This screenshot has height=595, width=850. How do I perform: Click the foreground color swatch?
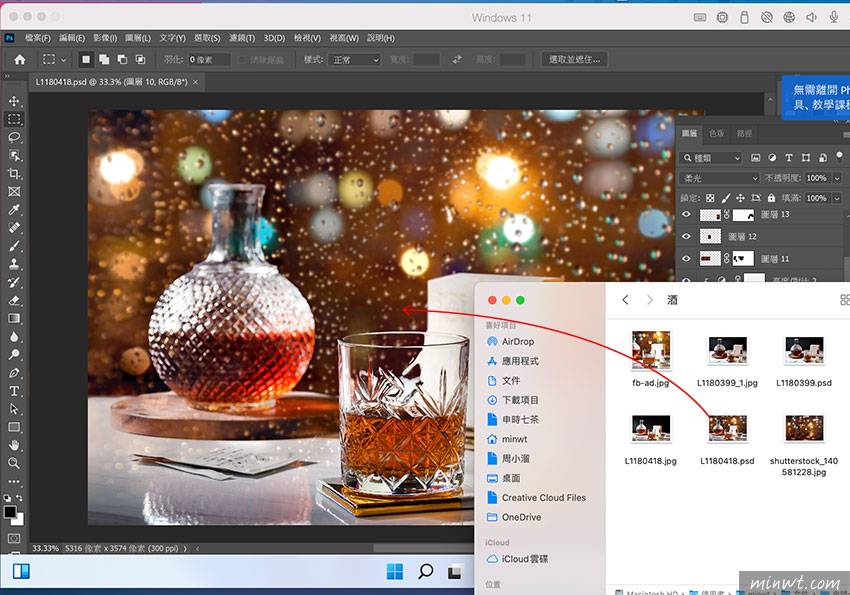click(10, 511)
